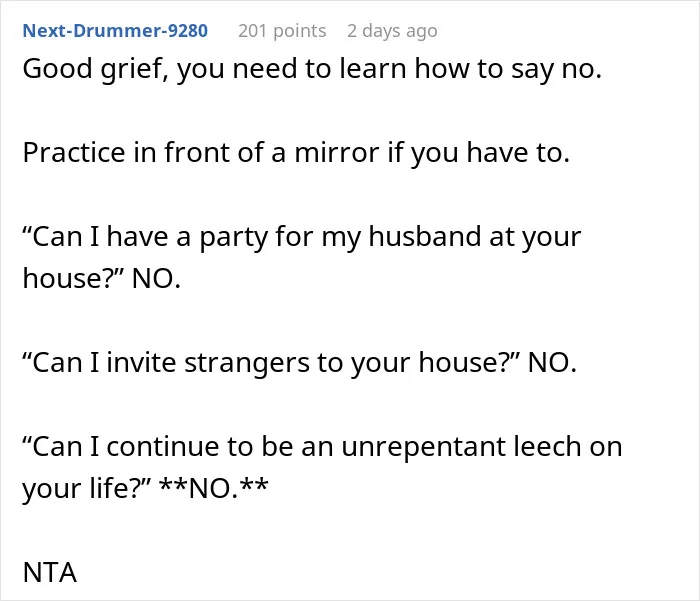700x601 pixels.
Task: Click the word strangers in the comment
Action: (x=247, y=363)
